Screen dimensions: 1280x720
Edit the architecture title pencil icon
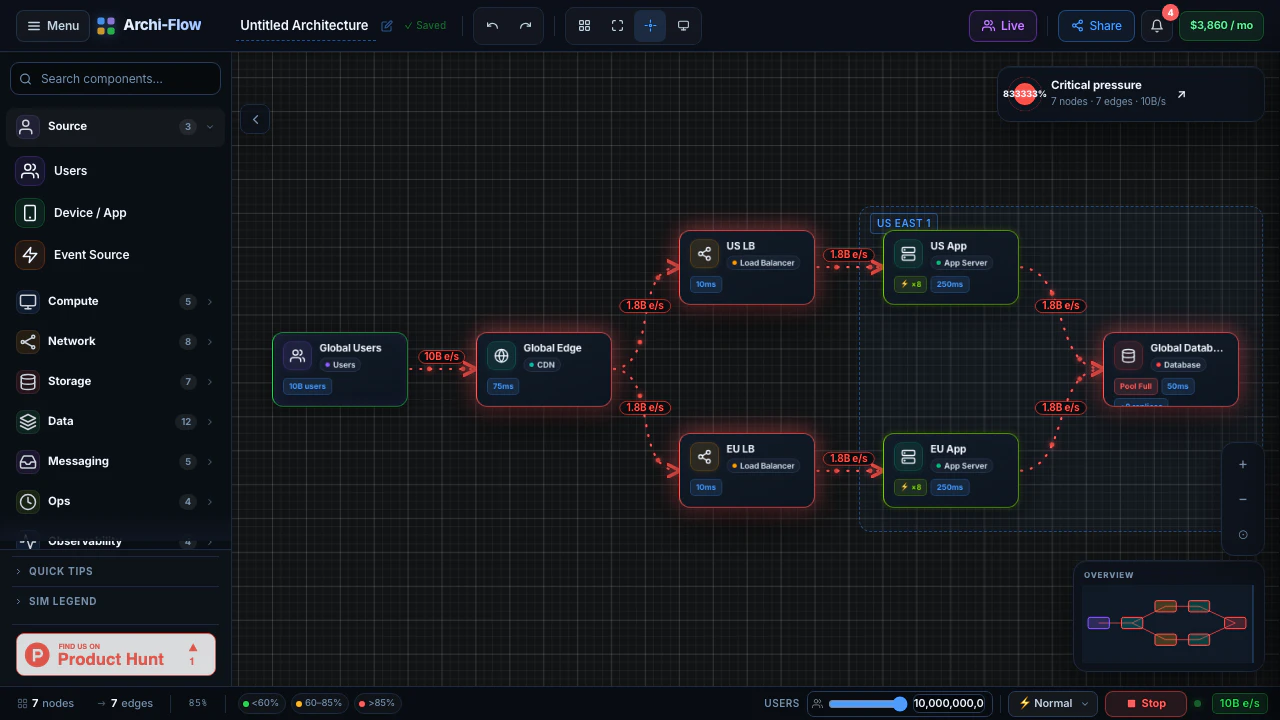tap(387, 26)
